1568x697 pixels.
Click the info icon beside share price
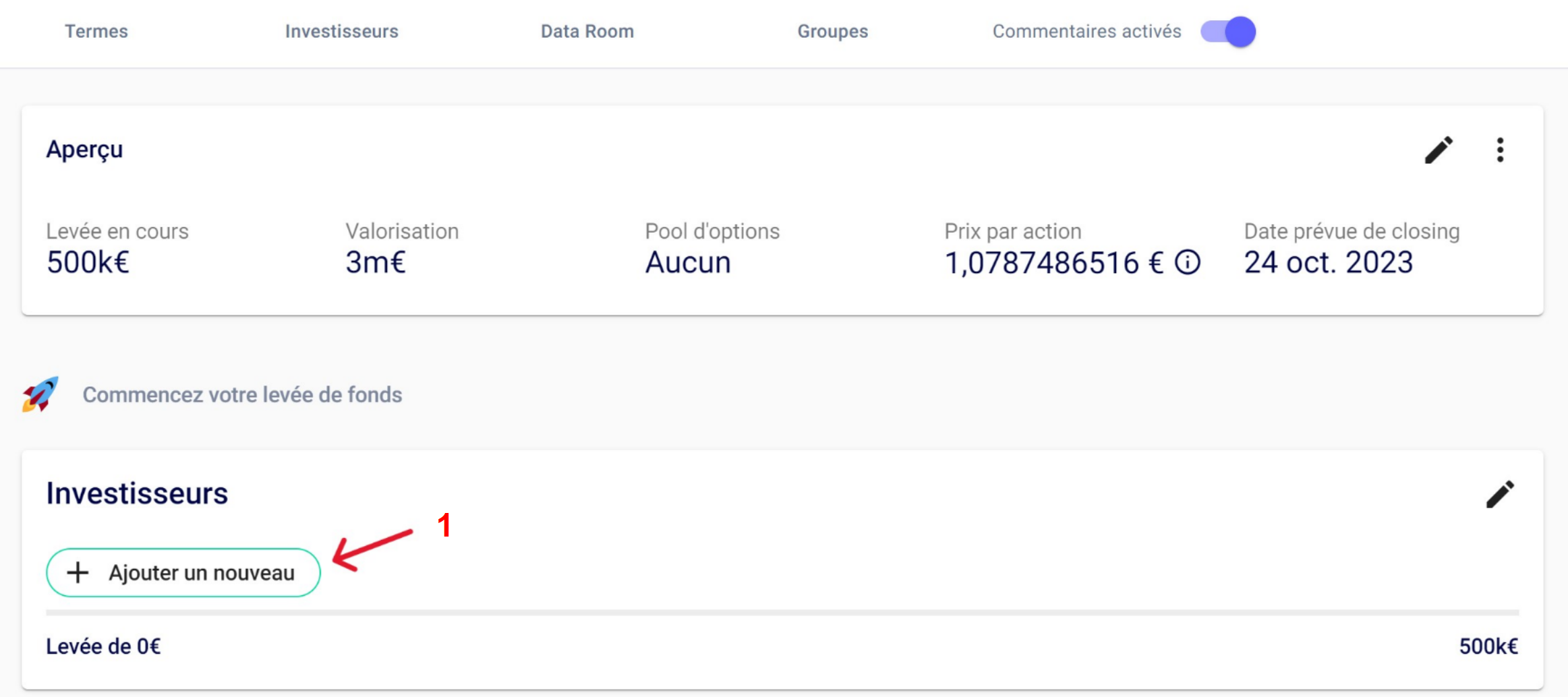[1188, 262]
